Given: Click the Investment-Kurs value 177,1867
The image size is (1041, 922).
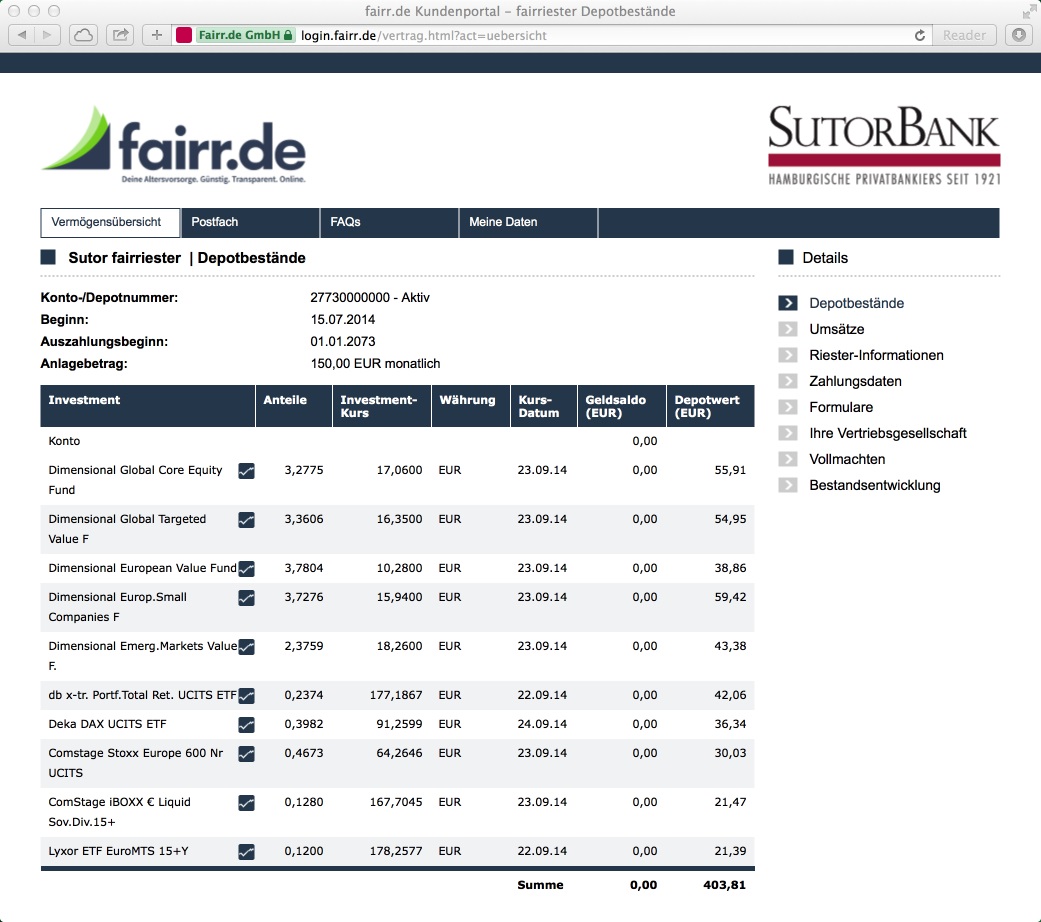Looking at the screenshot, I should click(396, 695).
